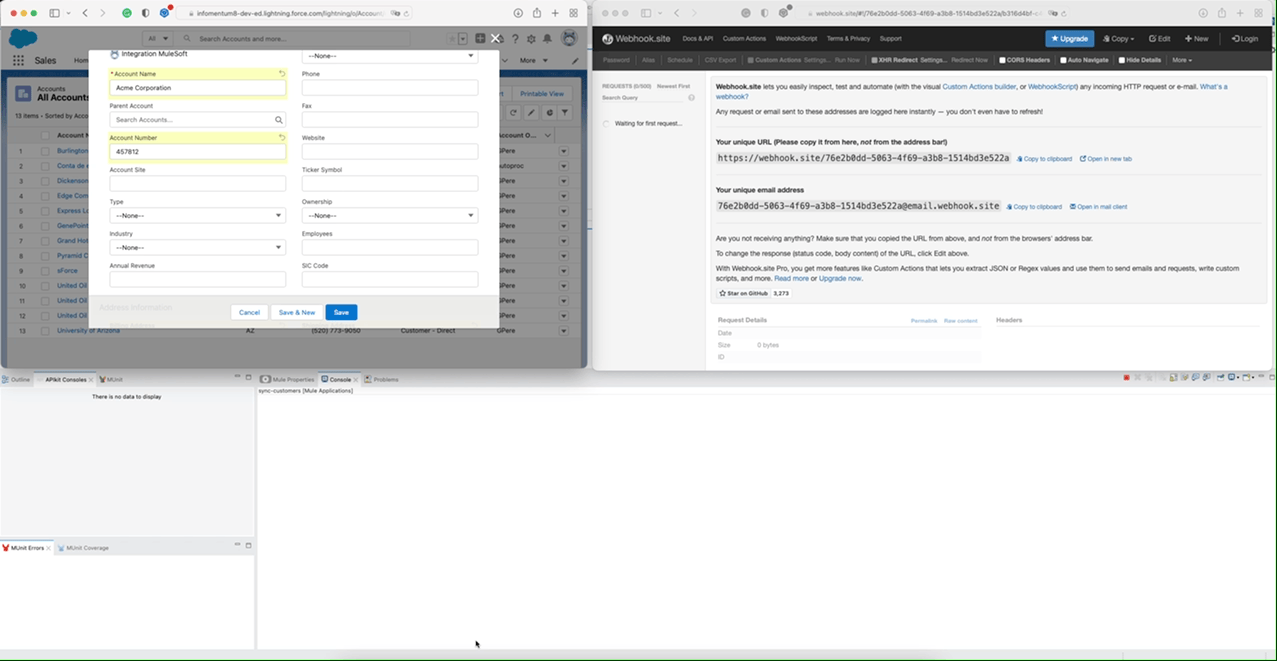The width and height of the screenshot is (1277, 661).
Task: Open the Salesforce nav More dropdown
Action: pos(533,60)
